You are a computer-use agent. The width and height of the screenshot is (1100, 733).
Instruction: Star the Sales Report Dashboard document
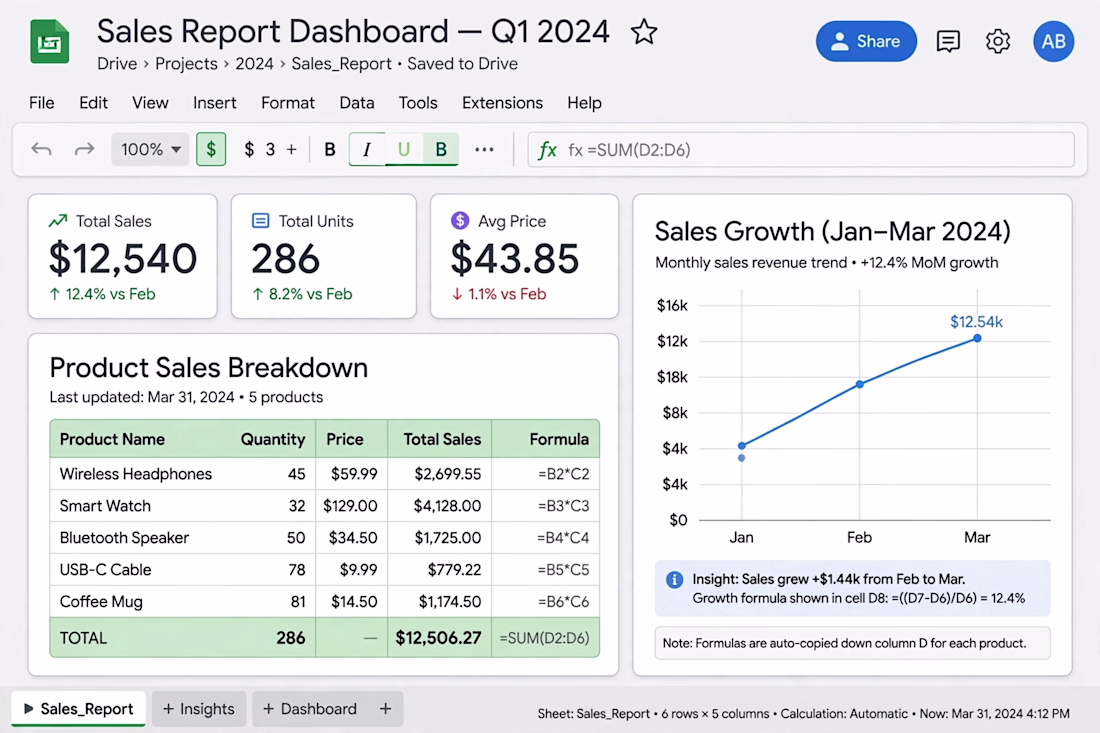pos(643,32)
